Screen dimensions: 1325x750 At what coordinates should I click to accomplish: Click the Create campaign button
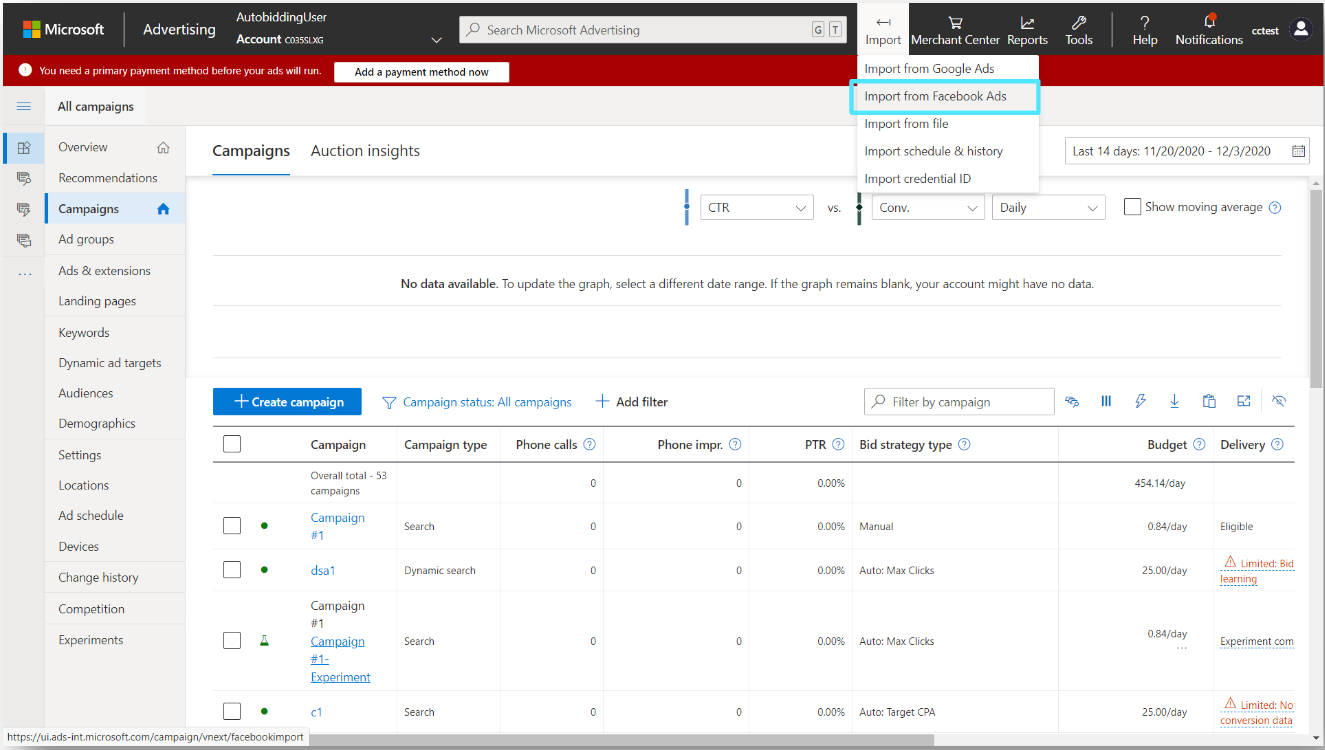[287, 401]
